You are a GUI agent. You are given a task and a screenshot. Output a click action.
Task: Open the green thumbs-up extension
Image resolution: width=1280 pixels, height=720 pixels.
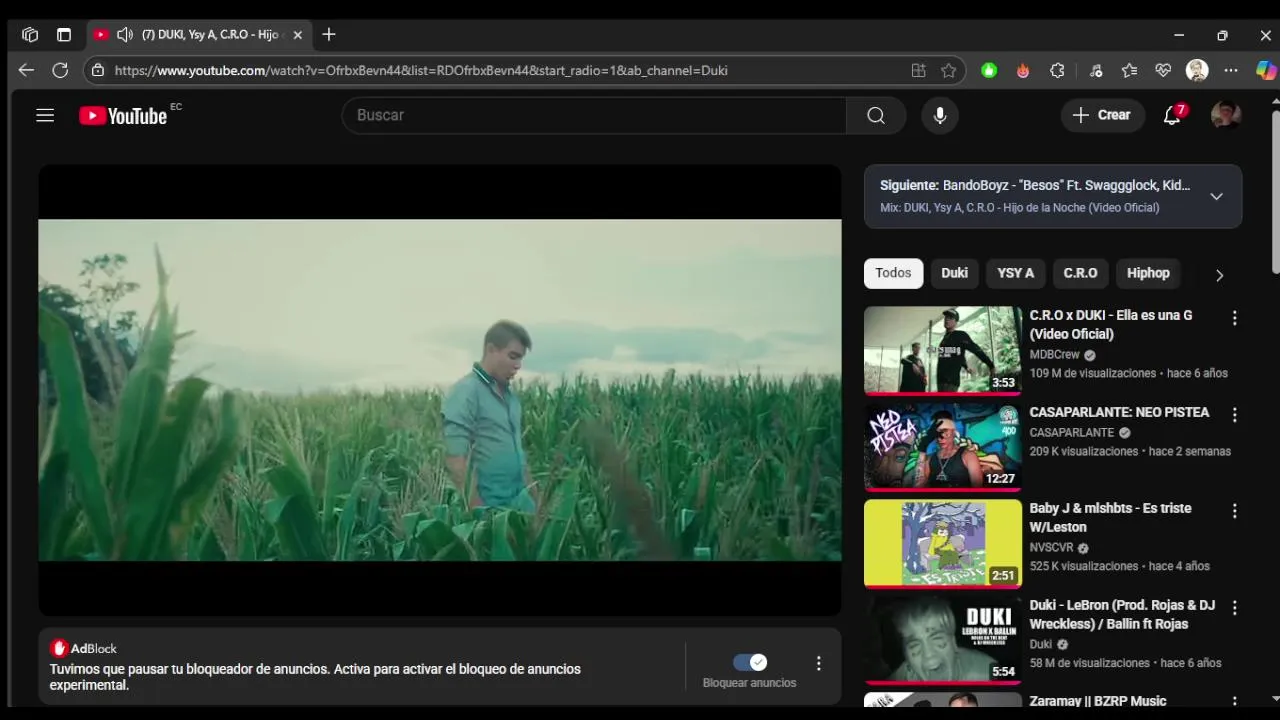coord(989,70)
